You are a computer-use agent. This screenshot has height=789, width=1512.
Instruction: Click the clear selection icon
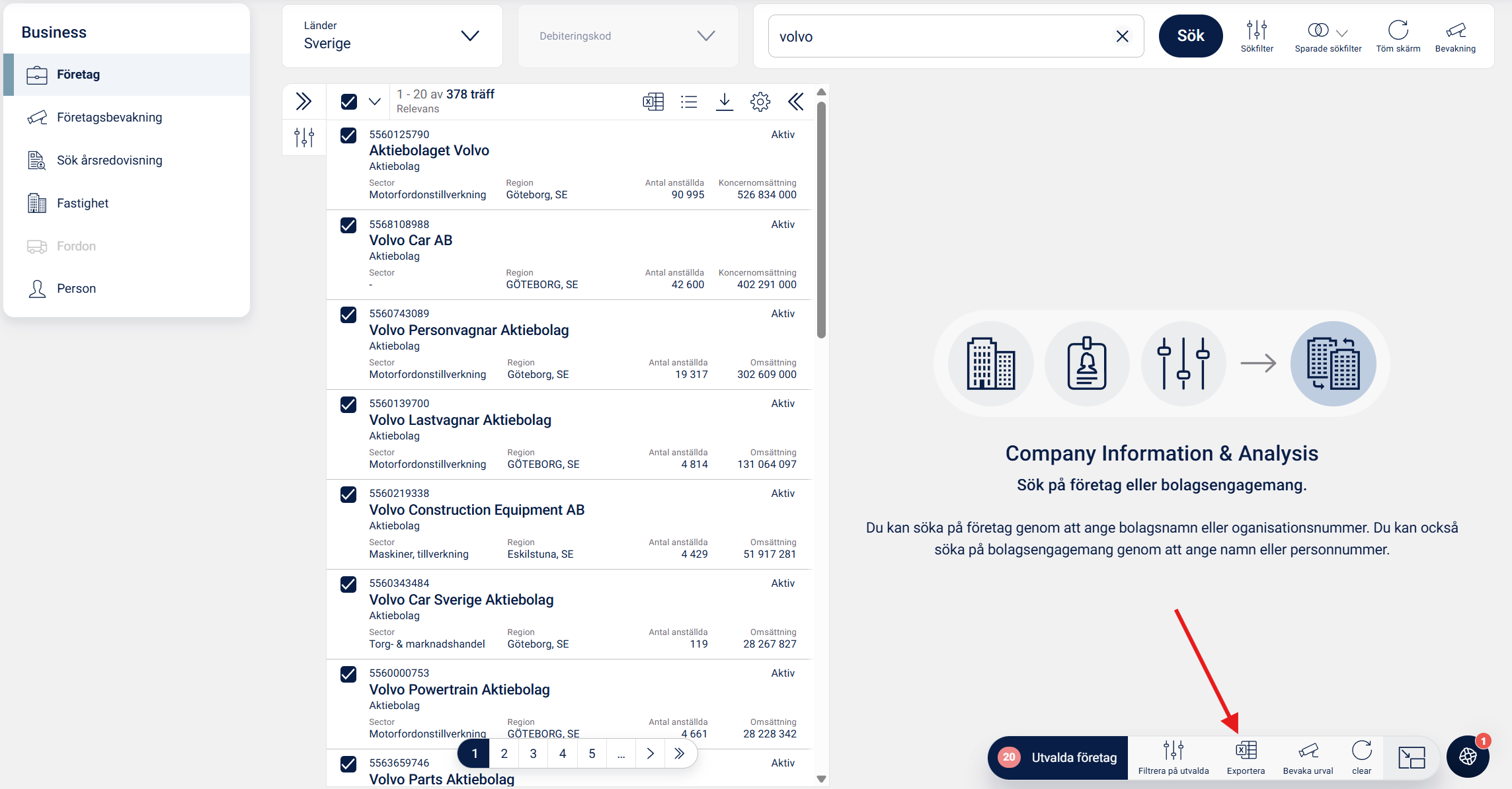tap(1361, 751)
